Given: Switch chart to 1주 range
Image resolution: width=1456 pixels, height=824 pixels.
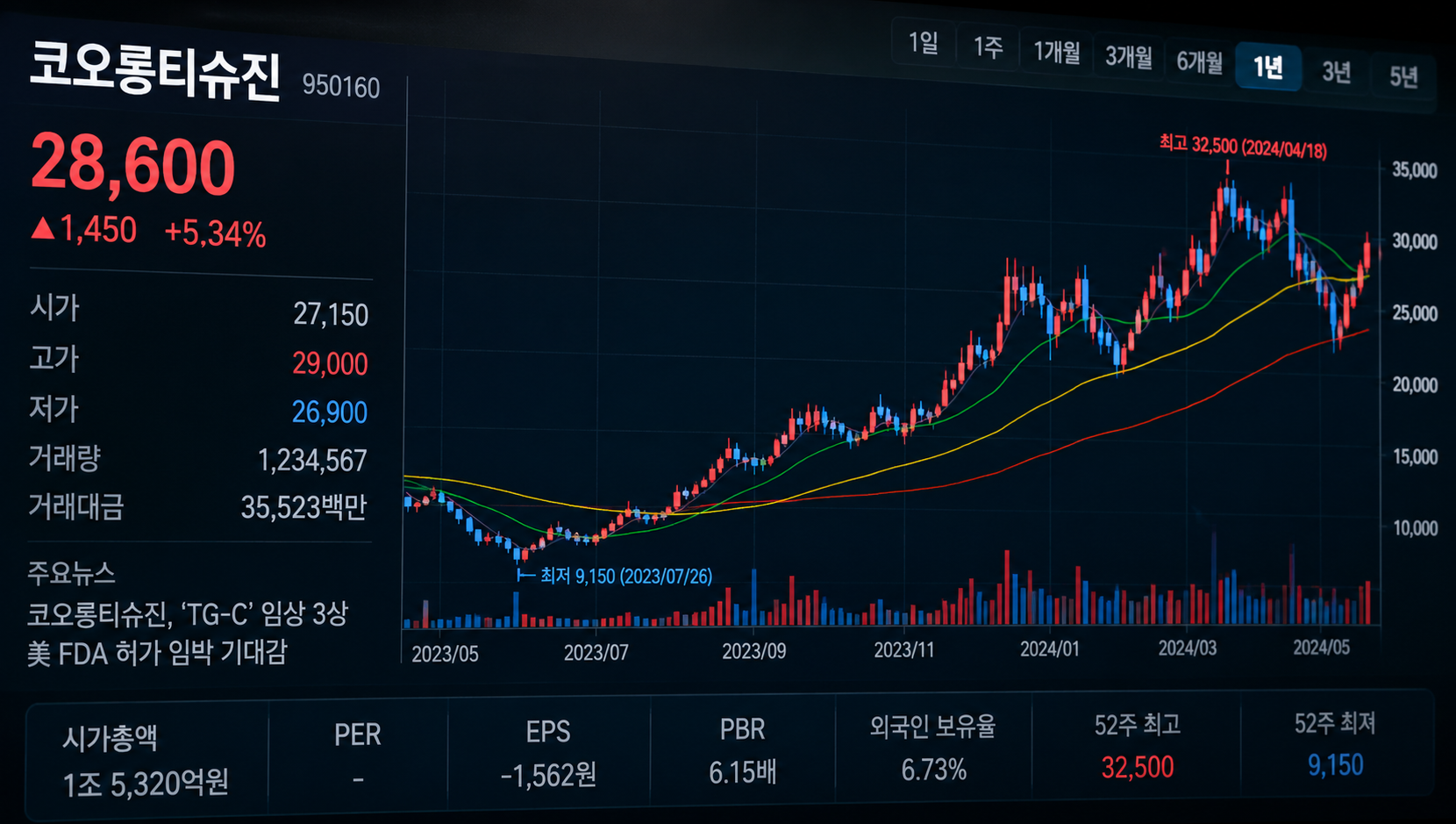Looking at the screenshot, I should 988,47.
